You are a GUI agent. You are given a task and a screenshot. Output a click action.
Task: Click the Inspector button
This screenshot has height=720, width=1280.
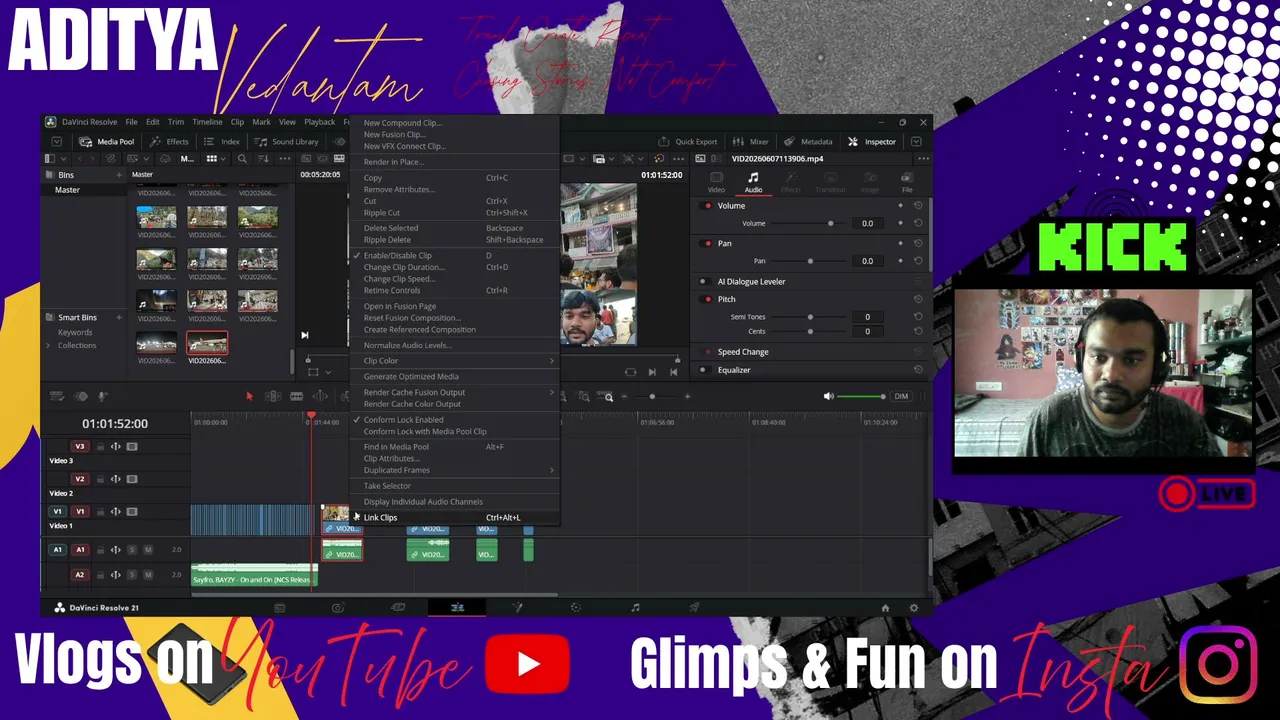pyautogui.click(x=872, y=142)
